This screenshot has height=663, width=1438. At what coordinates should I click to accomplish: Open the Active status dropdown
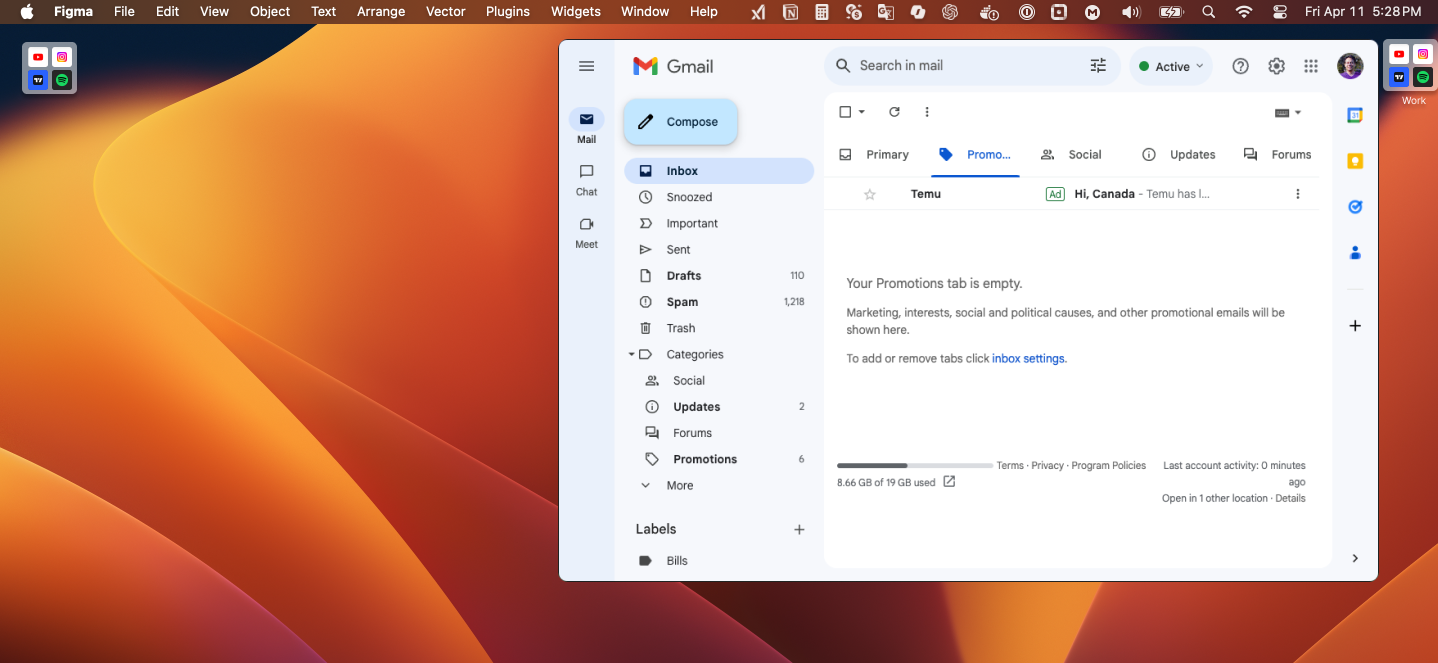(x=1171, y=66)
